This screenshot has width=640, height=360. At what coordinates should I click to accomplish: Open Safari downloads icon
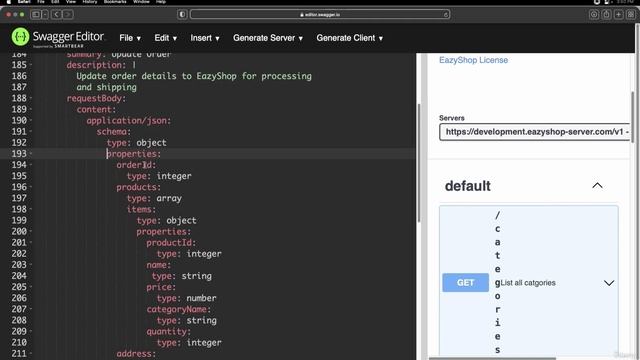594,15
